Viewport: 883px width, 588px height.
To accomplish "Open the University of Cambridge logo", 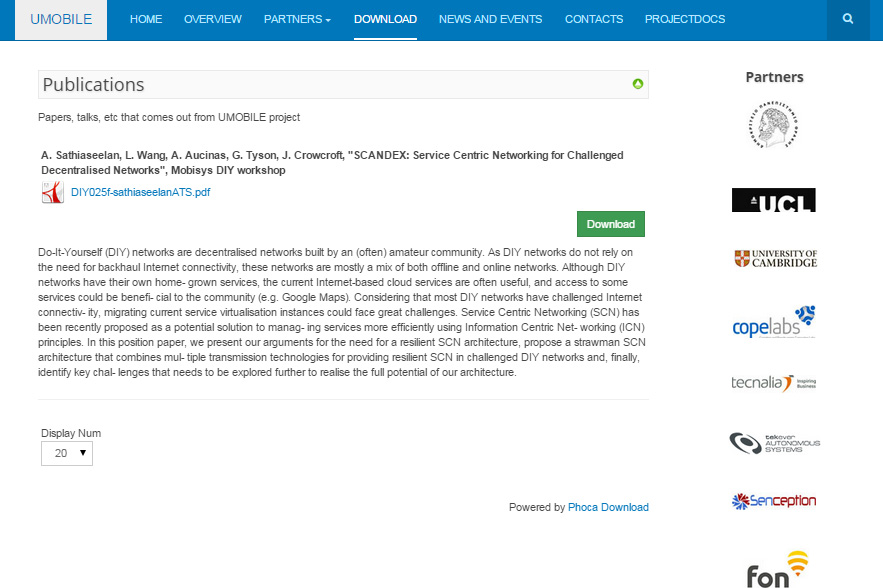I will tap(775, 259).
